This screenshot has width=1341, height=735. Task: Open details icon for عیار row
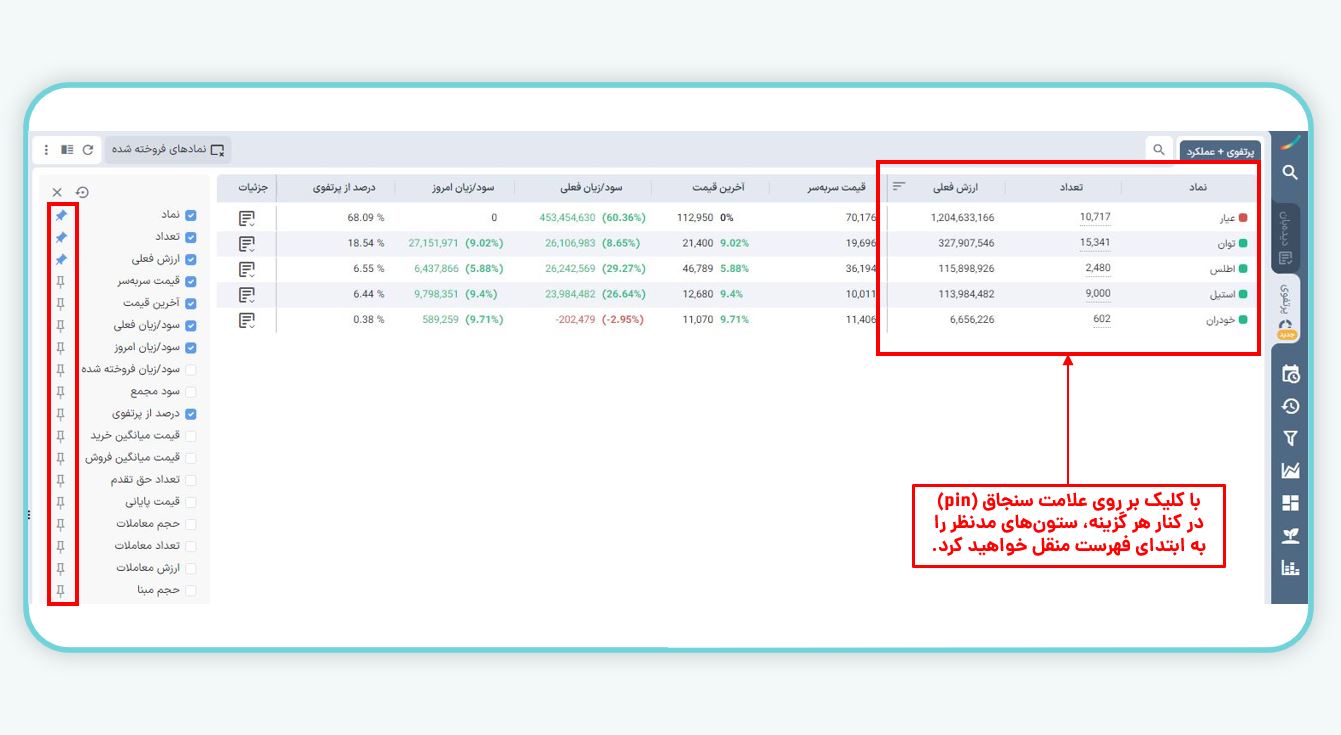(246, 217)
